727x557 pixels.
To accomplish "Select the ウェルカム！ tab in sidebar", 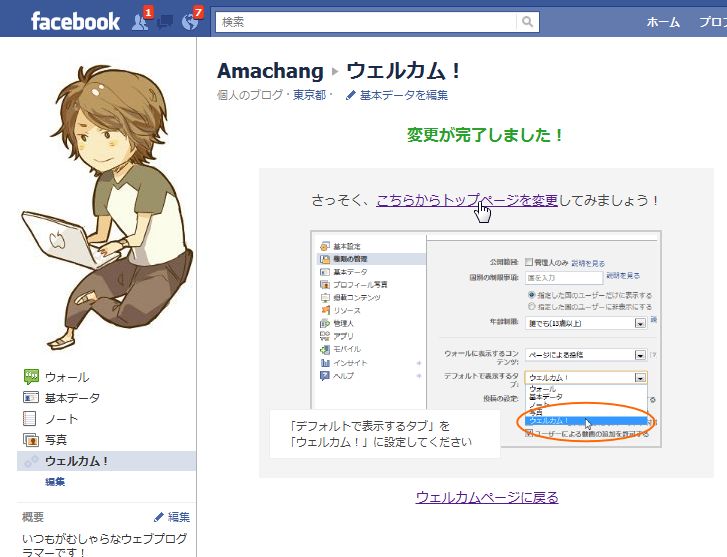I will (x=107, y=461).
